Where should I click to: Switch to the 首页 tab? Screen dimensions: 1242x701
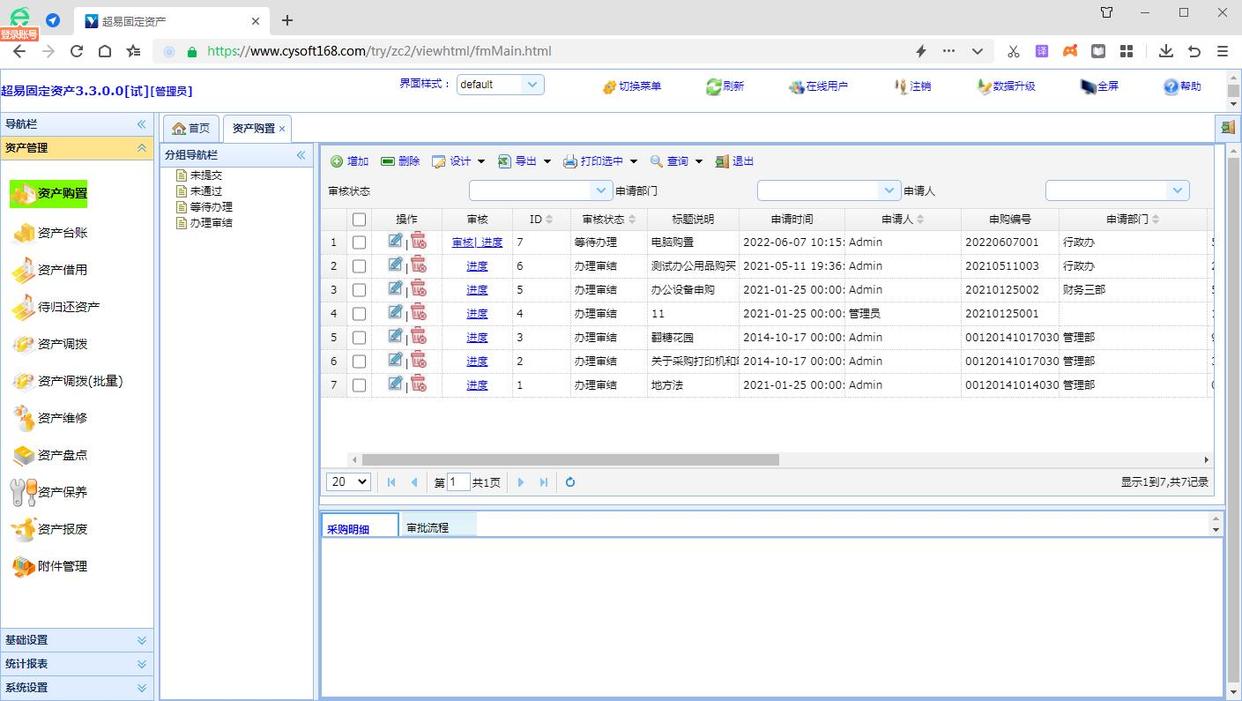[x=191, y=128]
